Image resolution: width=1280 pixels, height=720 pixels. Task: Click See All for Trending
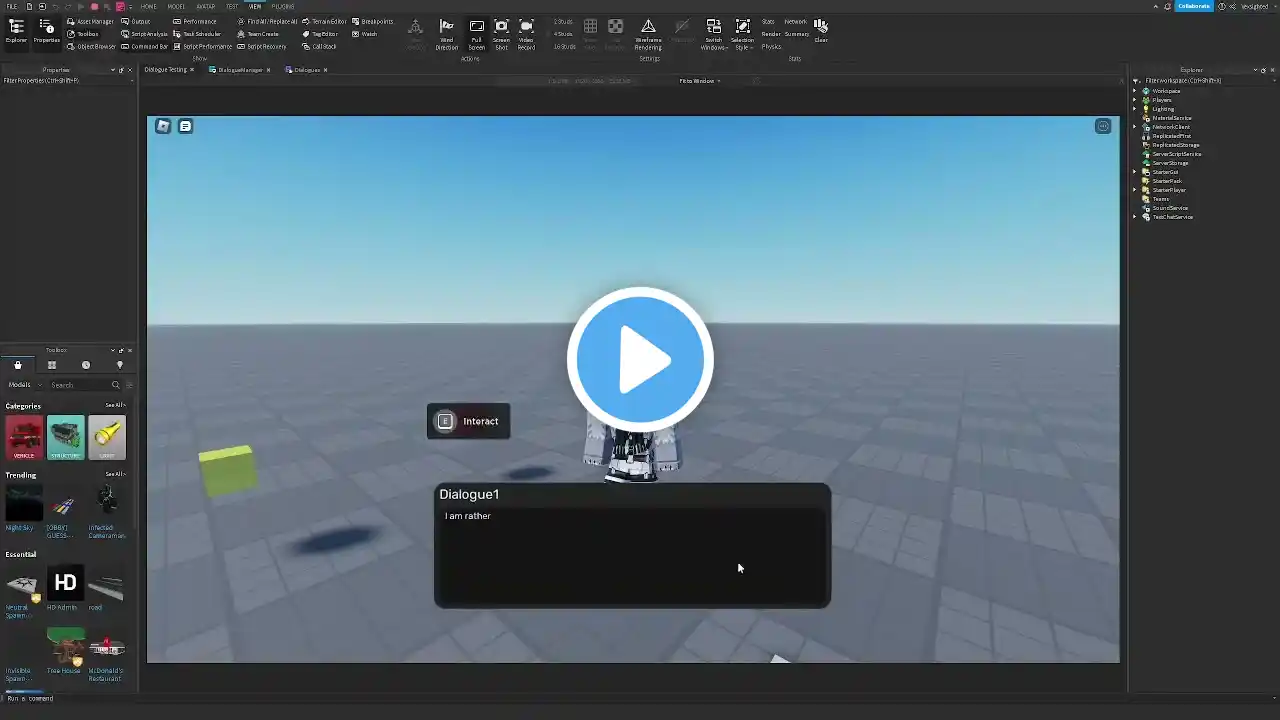[115, 474]
